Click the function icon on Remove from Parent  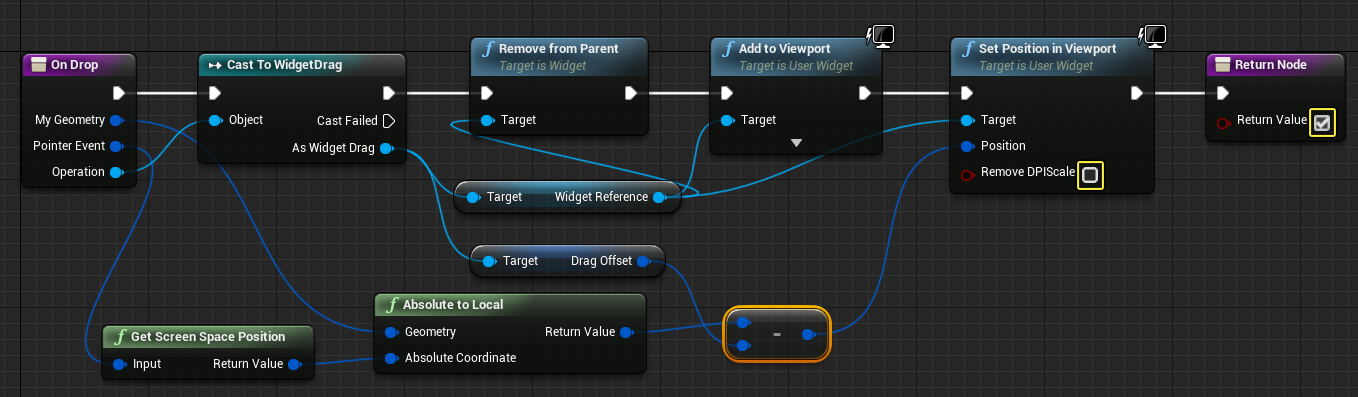pos(487,48)
